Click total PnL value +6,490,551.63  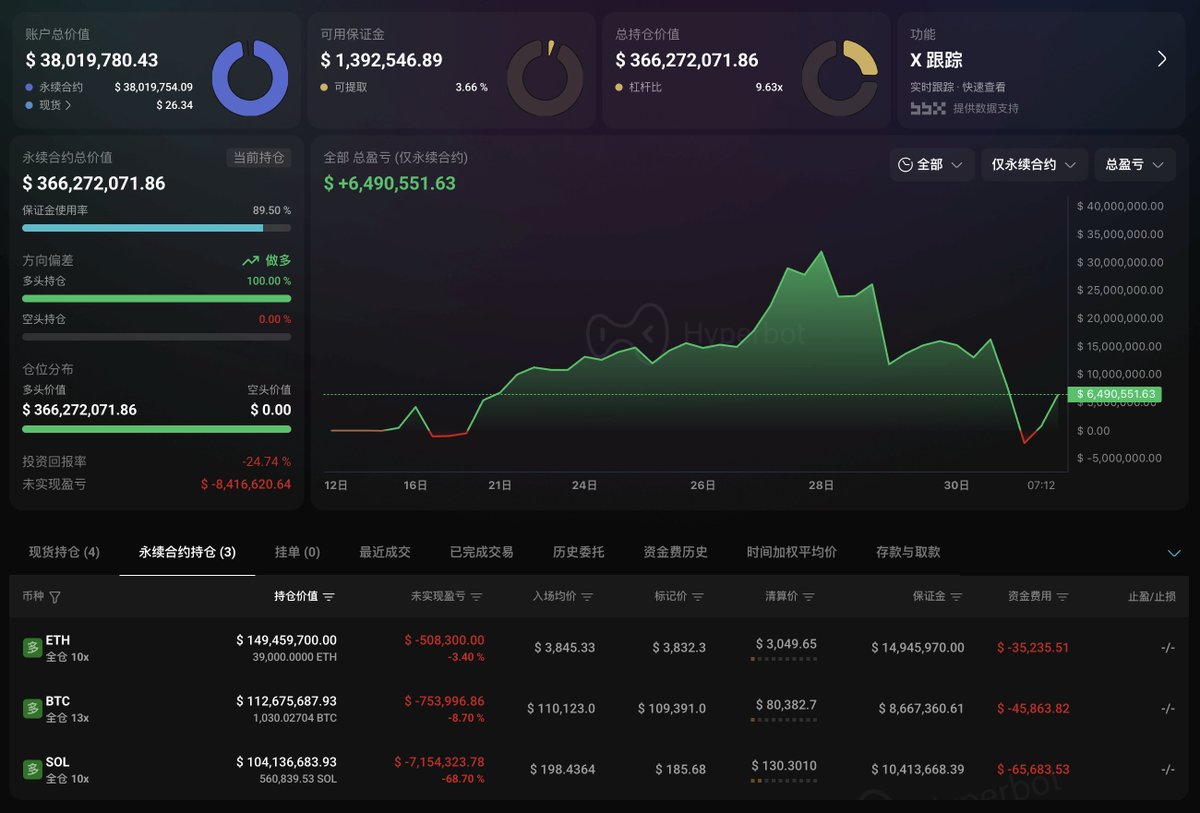click(x=389, y=183)
